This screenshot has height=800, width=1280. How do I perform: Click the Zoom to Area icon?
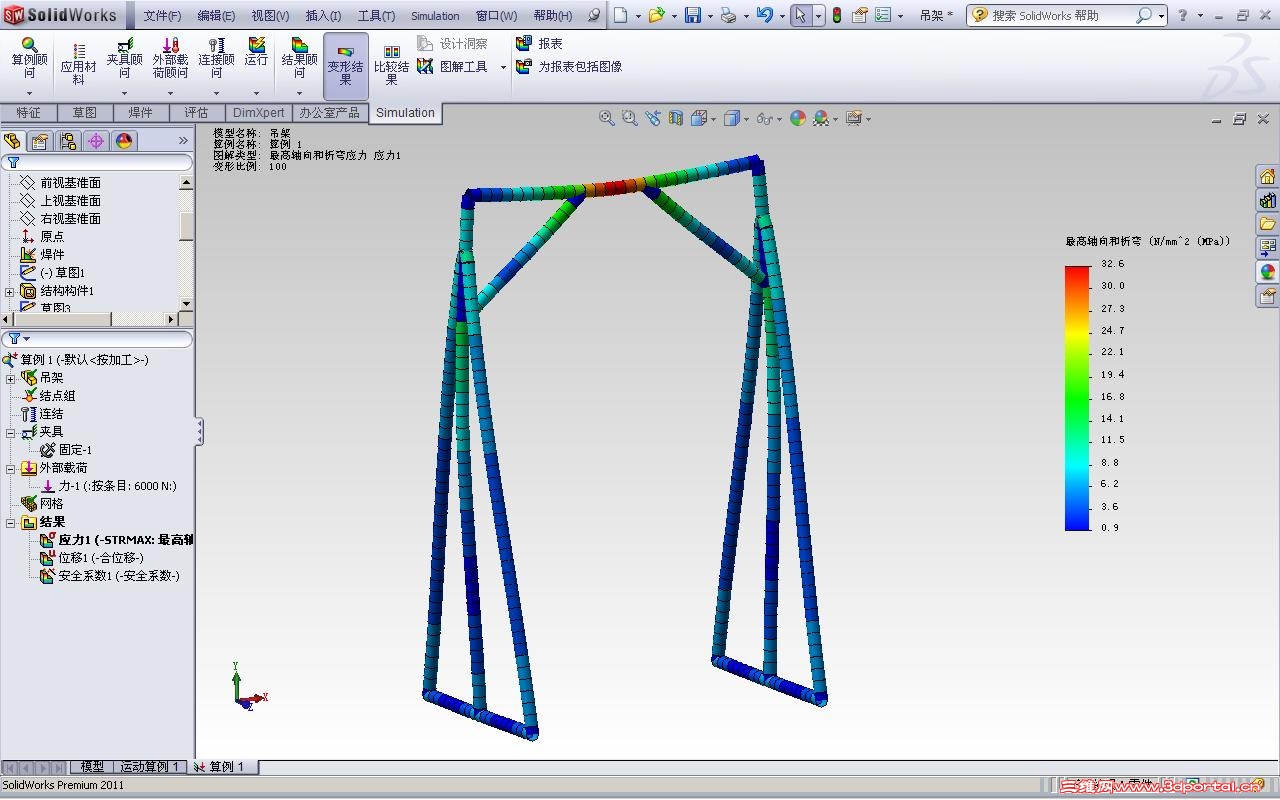(630, 118)
